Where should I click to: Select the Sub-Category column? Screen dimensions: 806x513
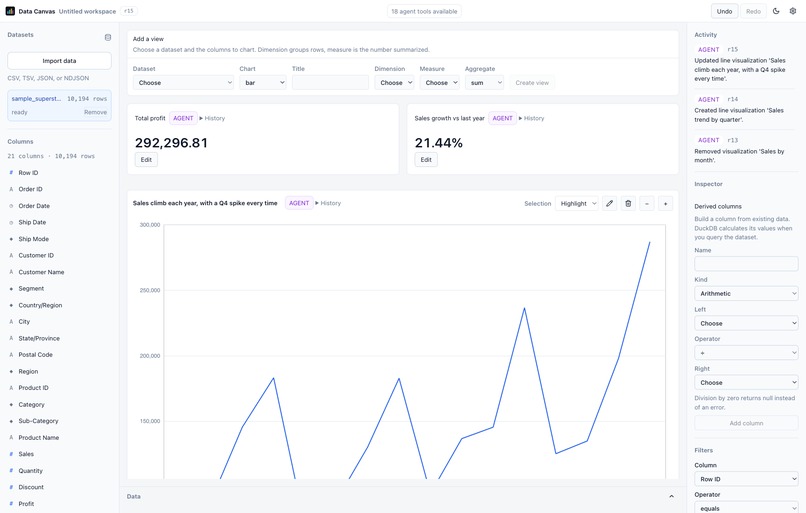click(x=39, y=421)
